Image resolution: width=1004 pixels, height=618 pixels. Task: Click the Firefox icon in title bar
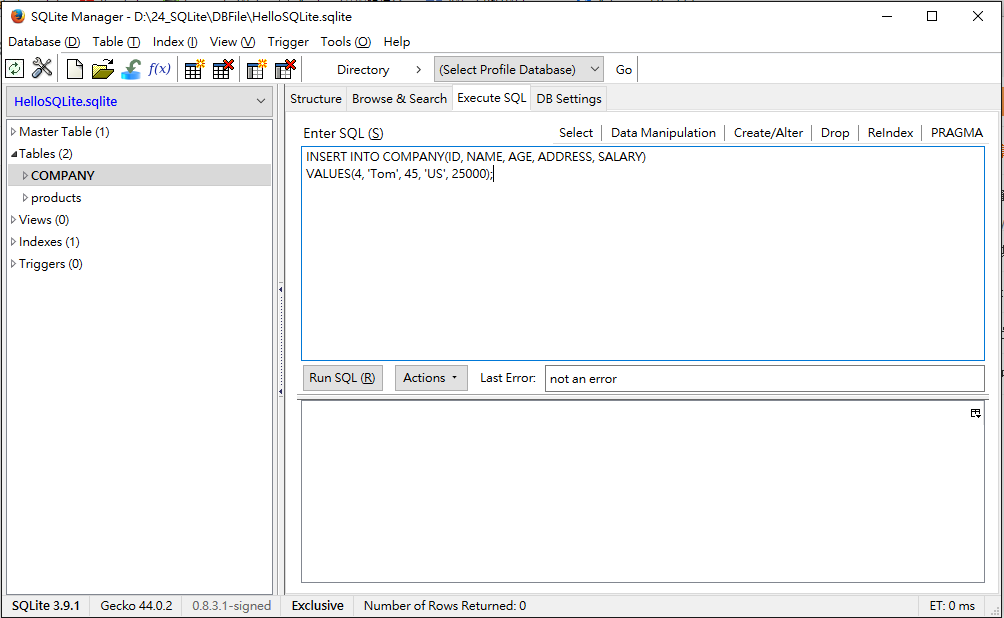click(x=17, y=16)
